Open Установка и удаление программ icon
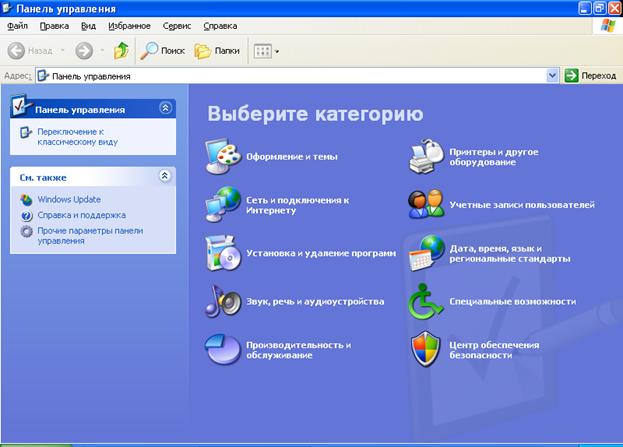This screenshot has height=447, width=623. click(222, 253)
